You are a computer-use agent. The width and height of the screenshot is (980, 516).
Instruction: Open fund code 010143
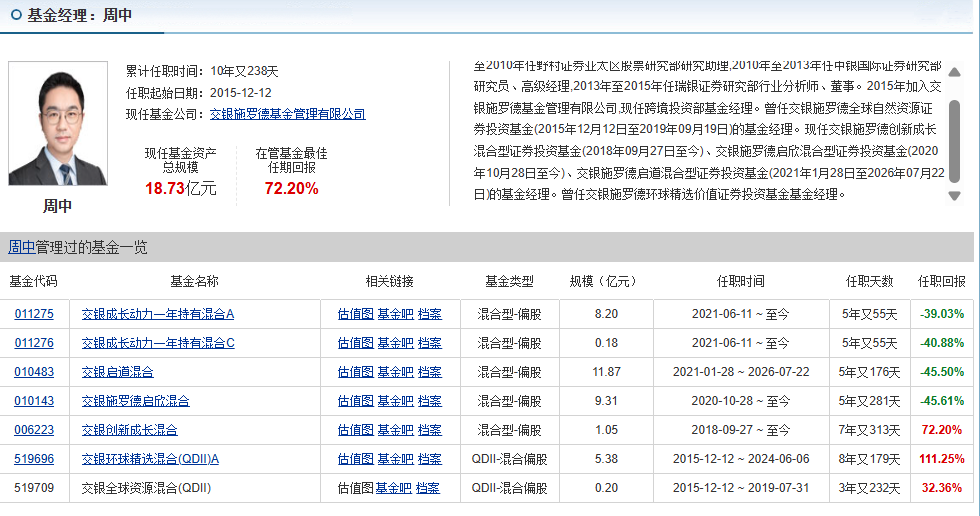pyautogui.click(x=34, y=401)
